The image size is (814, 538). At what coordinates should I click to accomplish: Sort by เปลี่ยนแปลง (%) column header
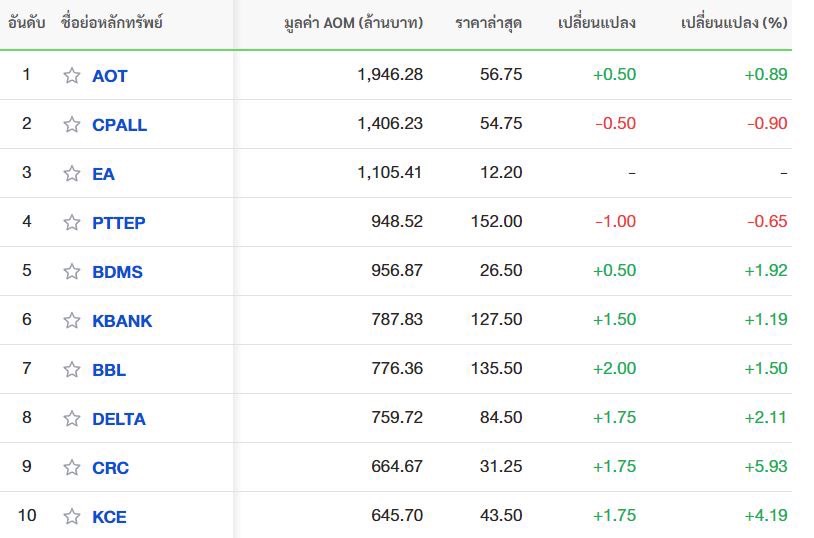pos(734,22)
